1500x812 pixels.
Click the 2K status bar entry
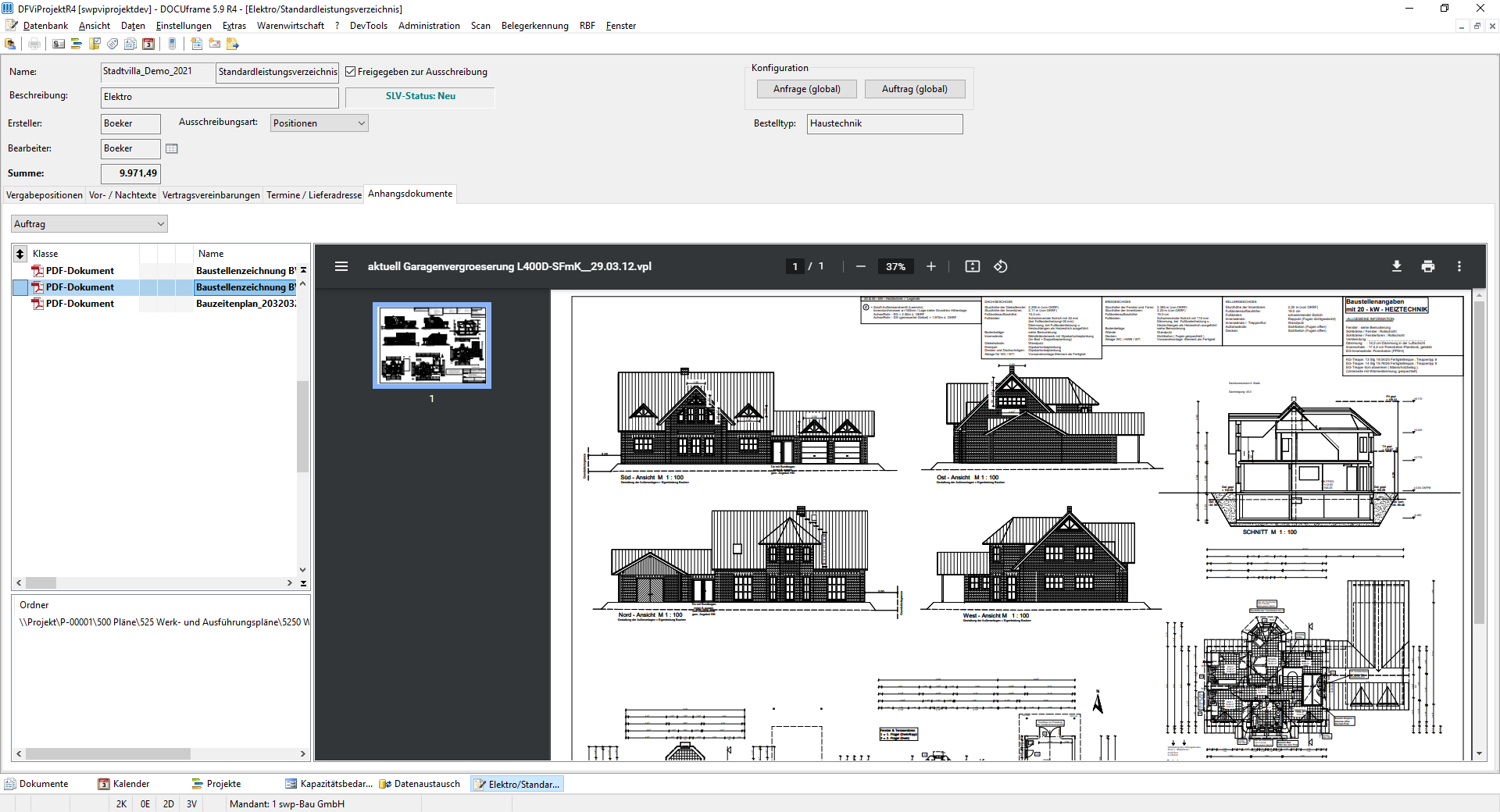(x=121, y=804)
